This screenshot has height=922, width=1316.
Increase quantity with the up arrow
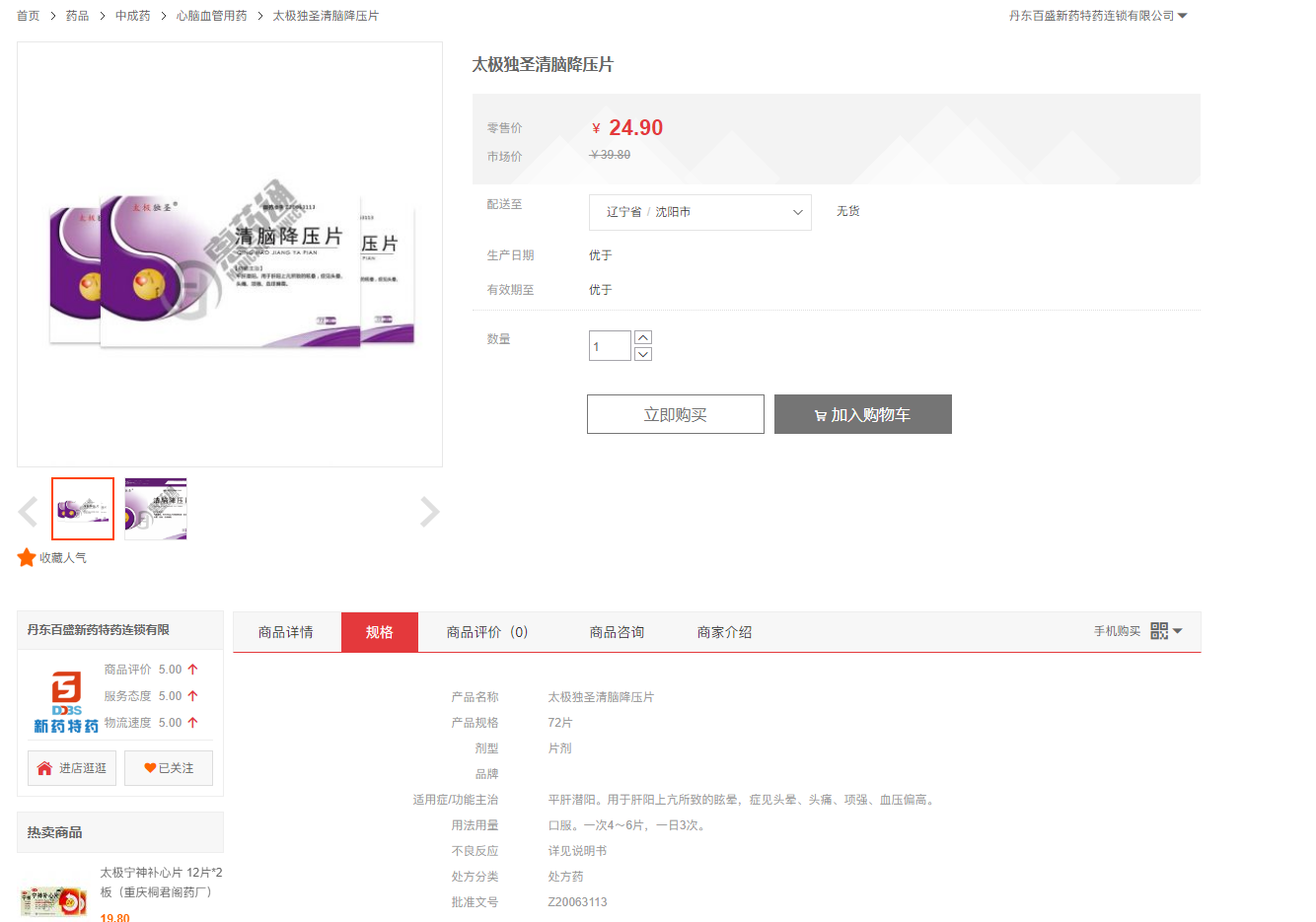pos(643,337)
